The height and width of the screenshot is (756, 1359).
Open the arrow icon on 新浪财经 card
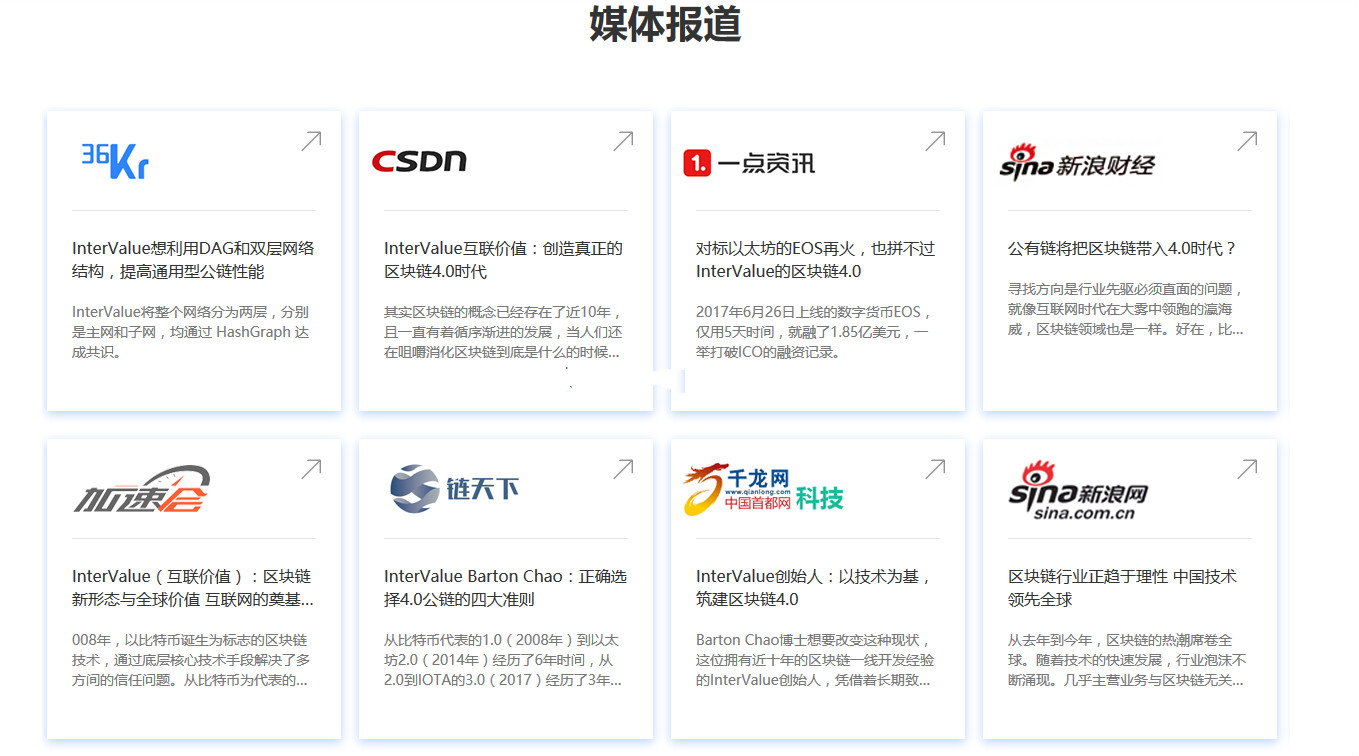(1247, 141)
